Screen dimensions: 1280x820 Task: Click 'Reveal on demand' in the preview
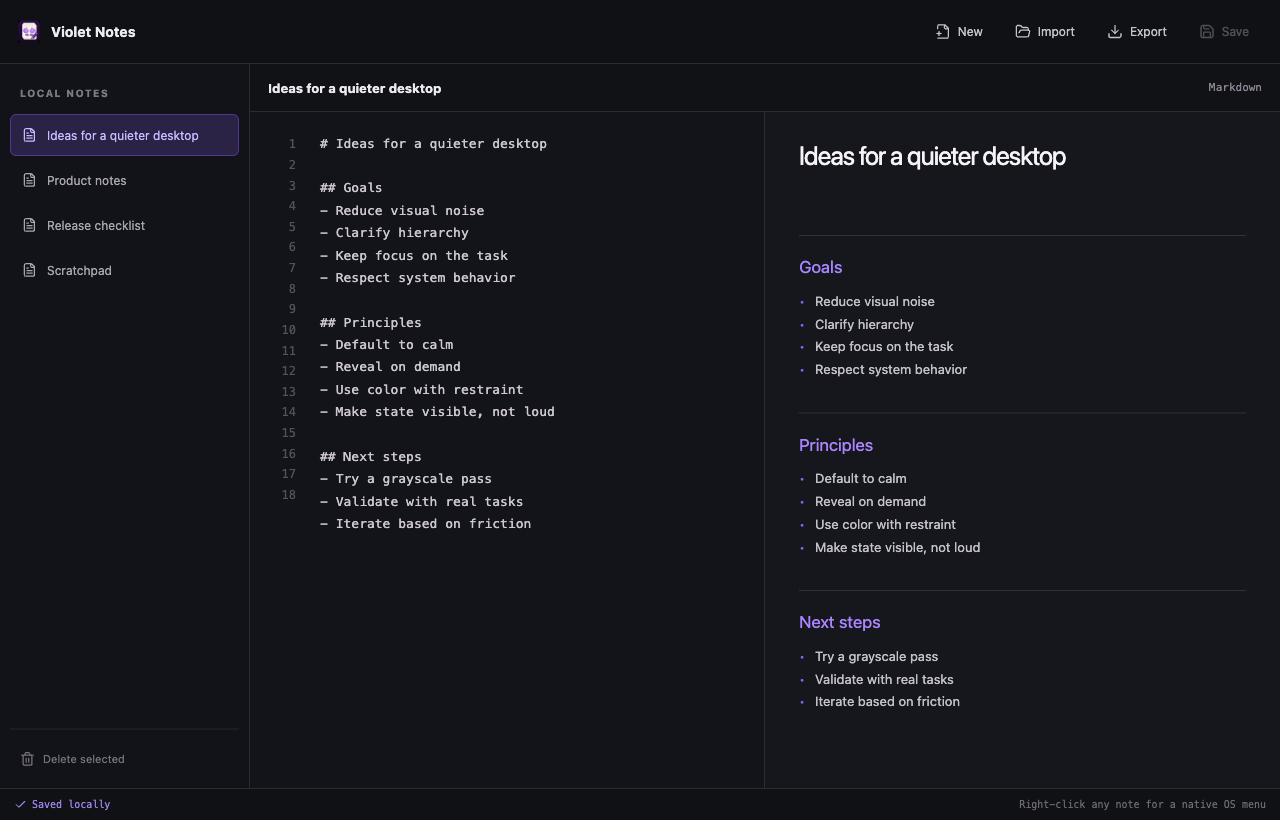[870, 501]
